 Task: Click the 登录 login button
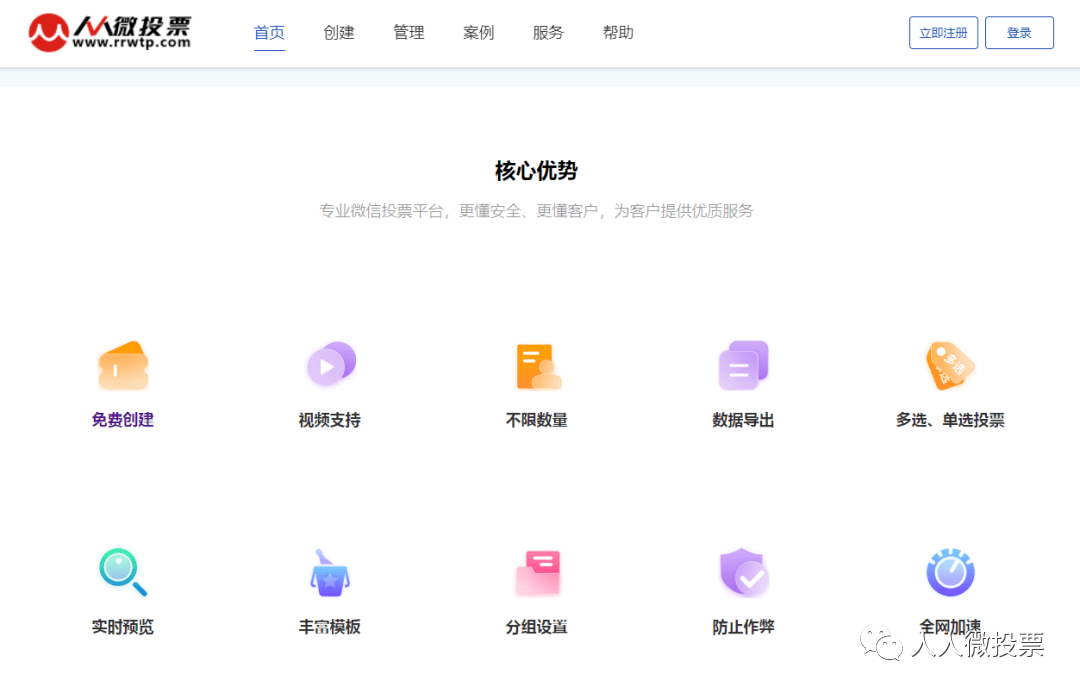point(1019,32)
